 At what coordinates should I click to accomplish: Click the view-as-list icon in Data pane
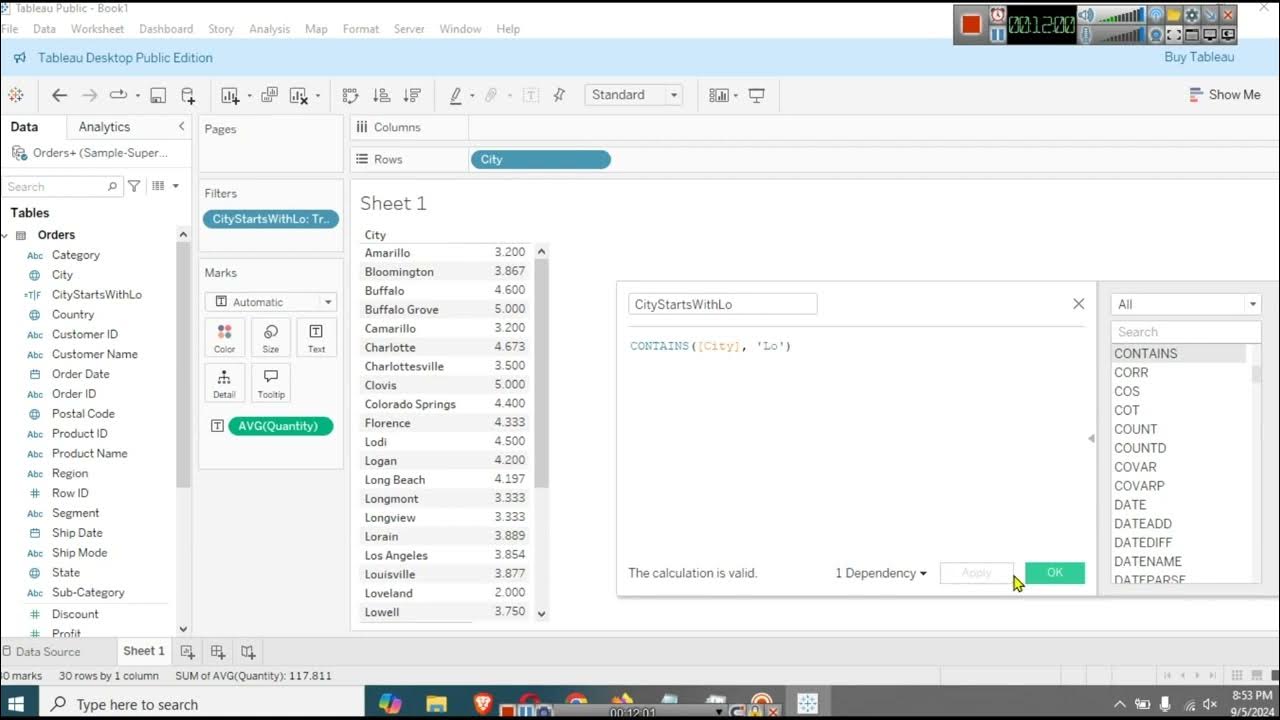pyautogui.click(x=159, y=186)
